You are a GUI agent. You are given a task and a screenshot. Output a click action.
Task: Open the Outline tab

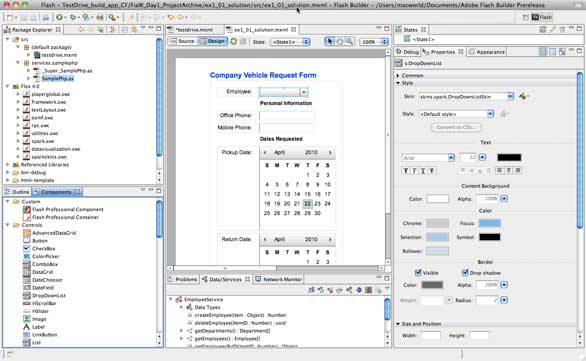(17, 192)
